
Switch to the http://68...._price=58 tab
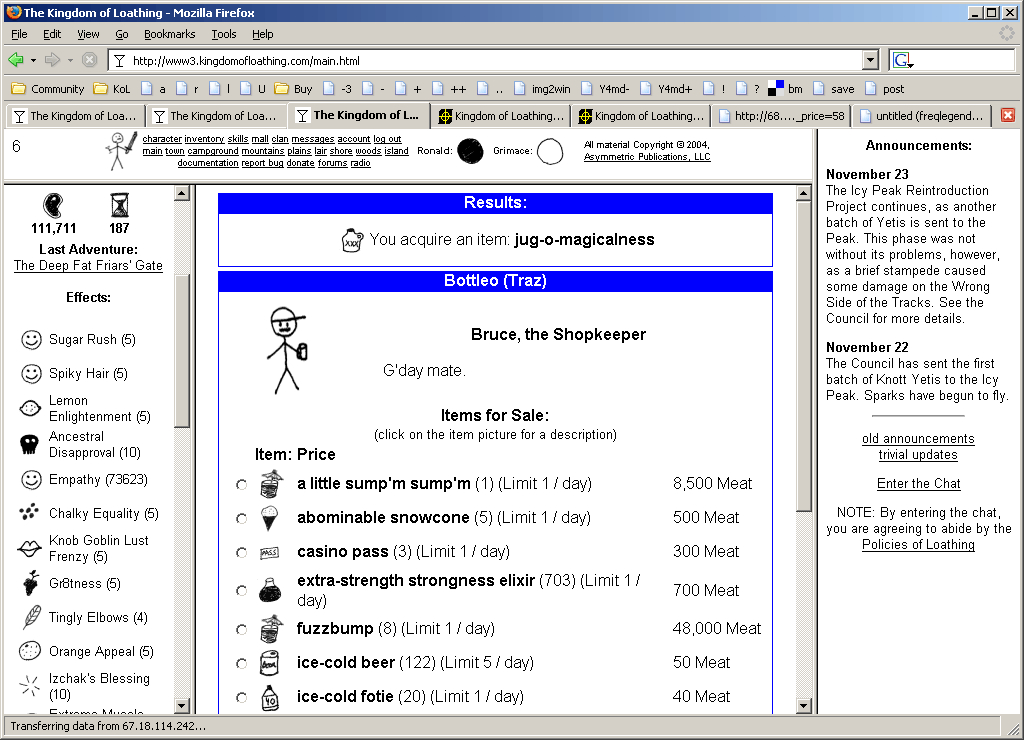coord(782,116)
